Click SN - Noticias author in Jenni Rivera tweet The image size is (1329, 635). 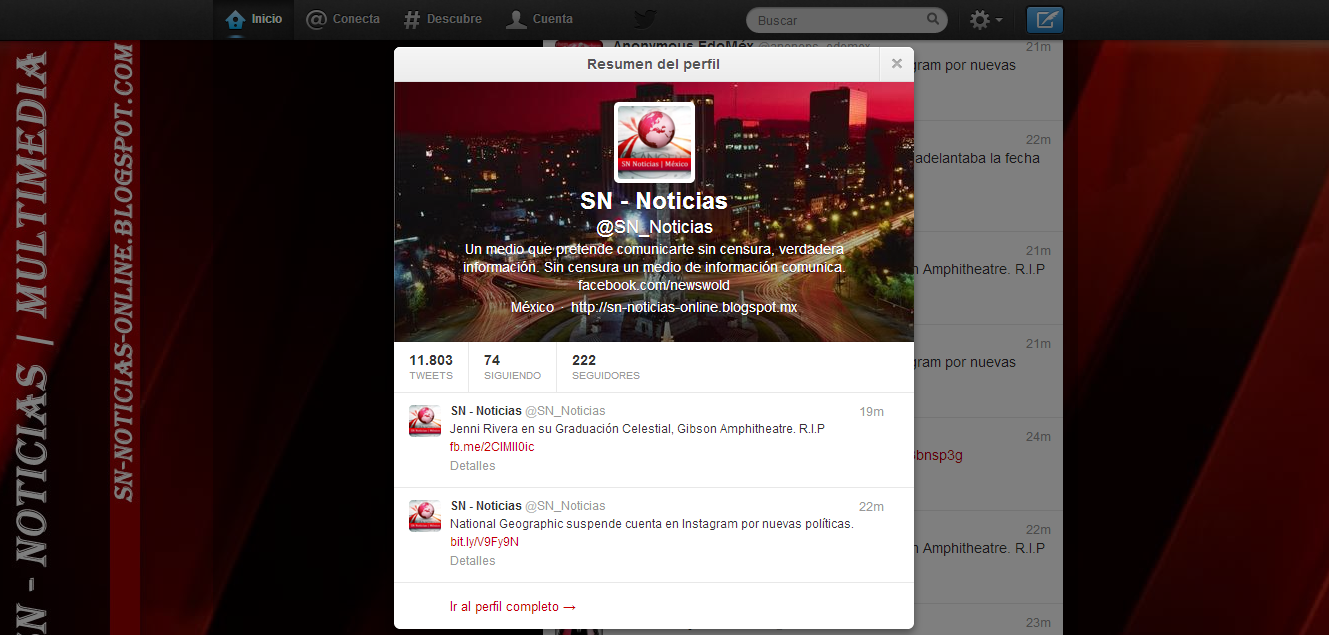point(486,411)
